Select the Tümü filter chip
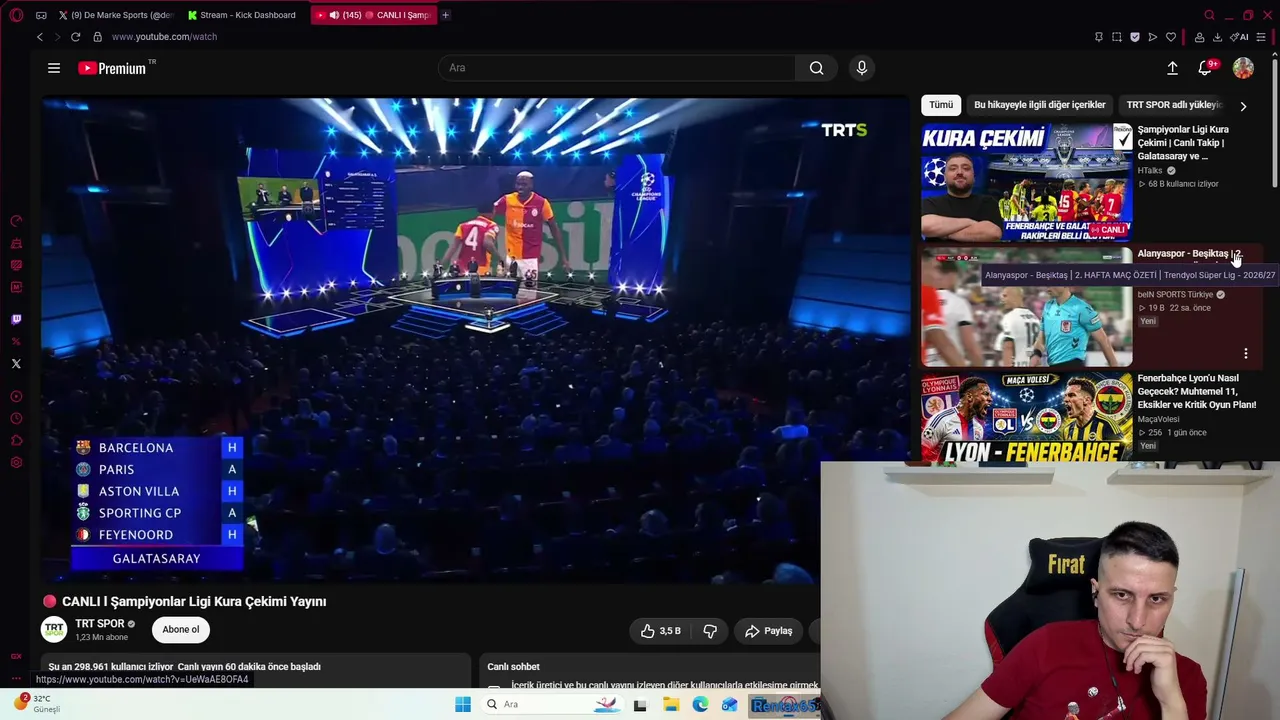1280x720 pixels. point(941,105)
